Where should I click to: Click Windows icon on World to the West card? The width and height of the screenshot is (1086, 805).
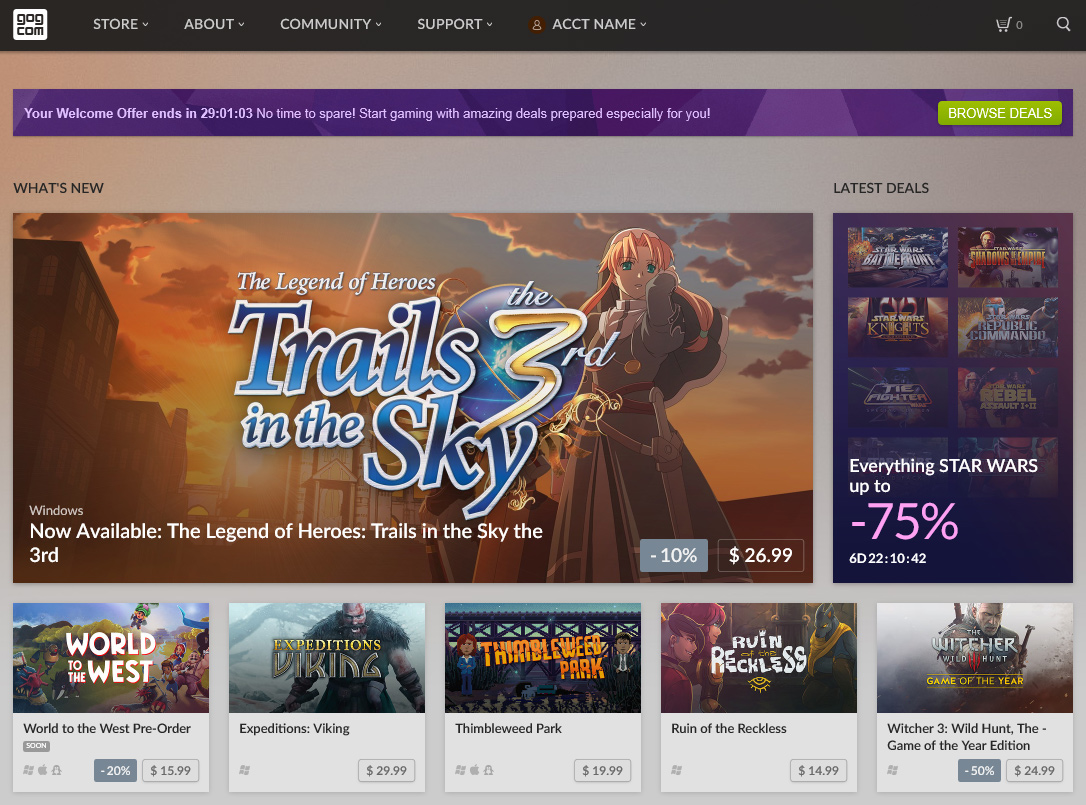click(28, 770)
